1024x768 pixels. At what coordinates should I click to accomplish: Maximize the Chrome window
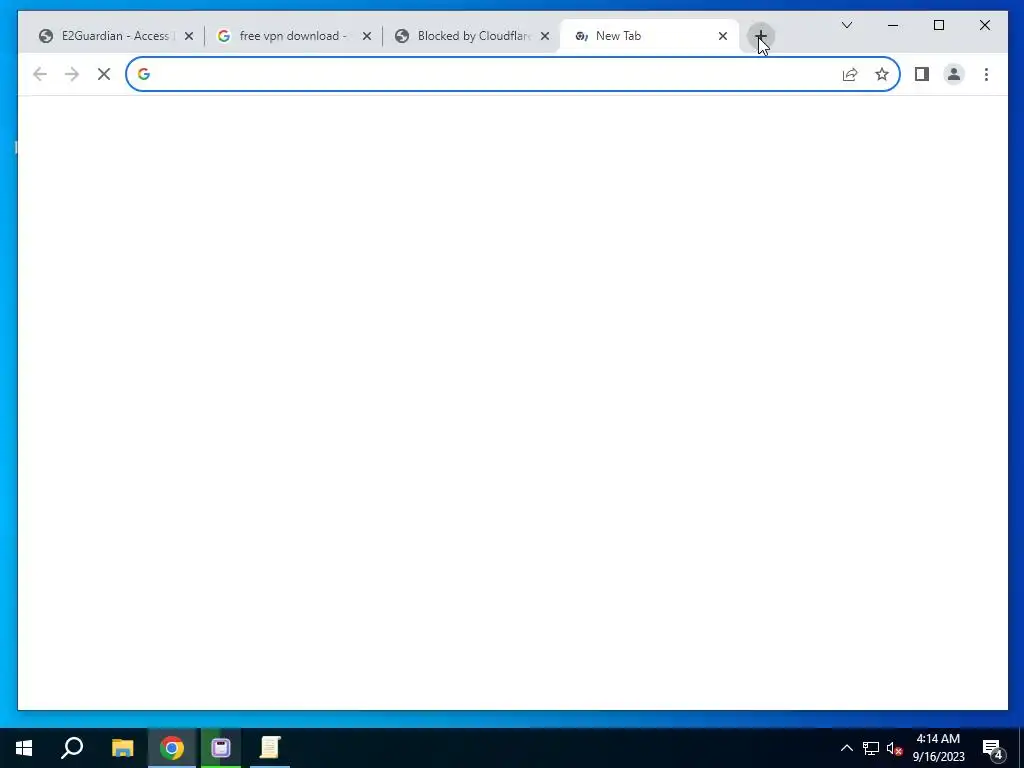(x=939, y=25)
